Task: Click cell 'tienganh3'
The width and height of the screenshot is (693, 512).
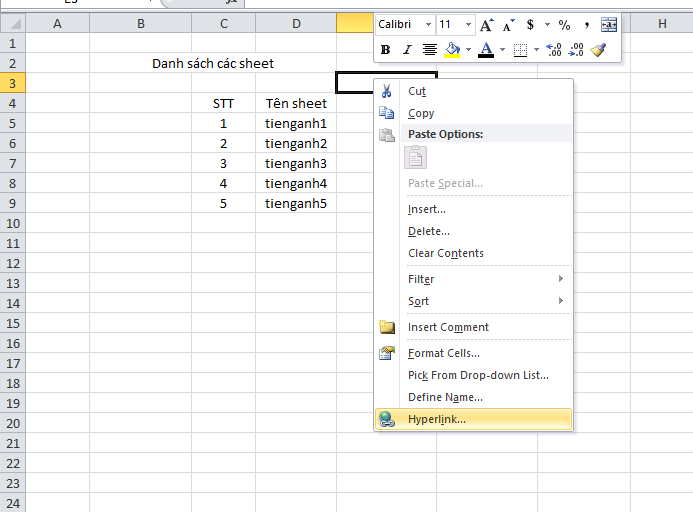Action: 296,164
